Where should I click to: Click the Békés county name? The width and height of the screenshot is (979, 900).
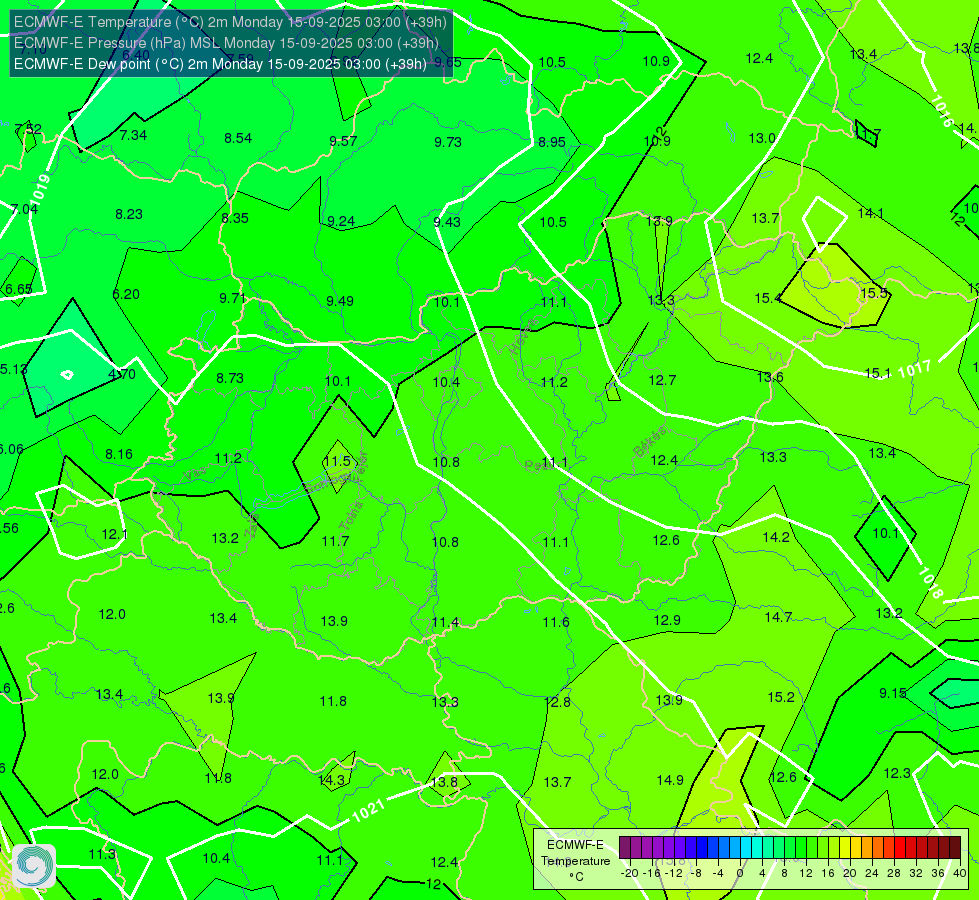[x=649, y=443]
